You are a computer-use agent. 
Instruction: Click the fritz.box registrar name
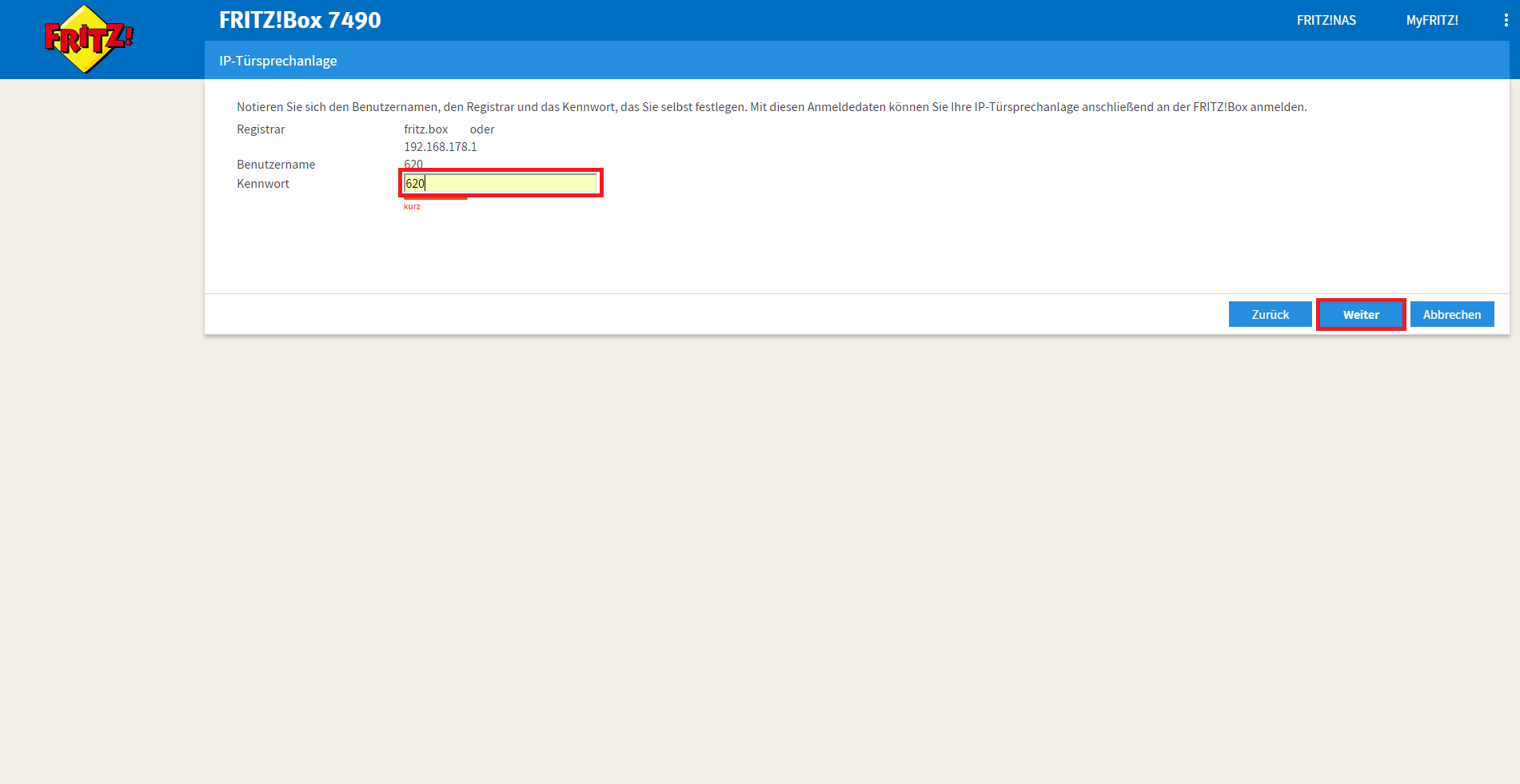425,129
